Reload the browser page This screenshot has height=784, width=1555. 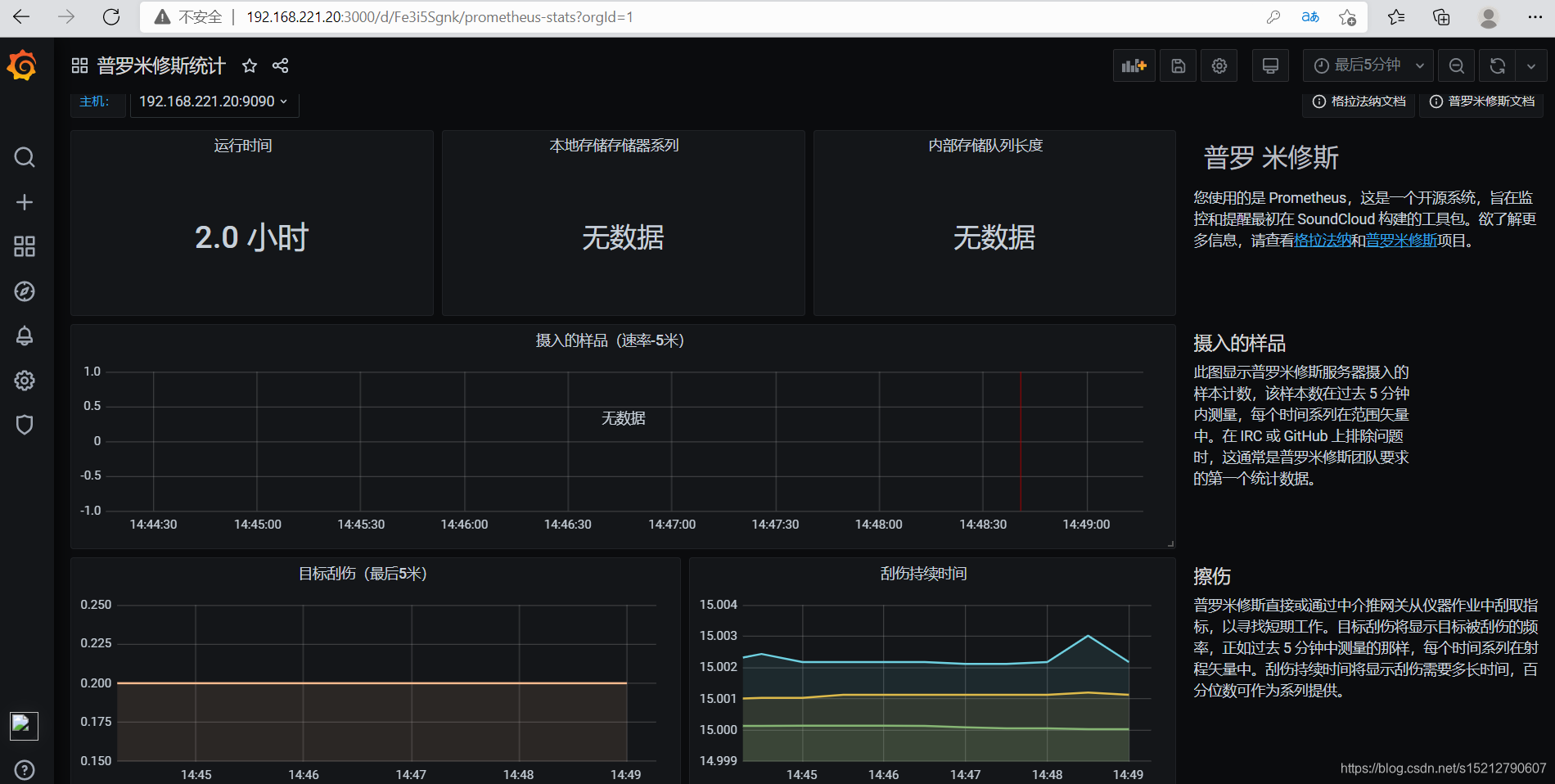pos(111,17)
